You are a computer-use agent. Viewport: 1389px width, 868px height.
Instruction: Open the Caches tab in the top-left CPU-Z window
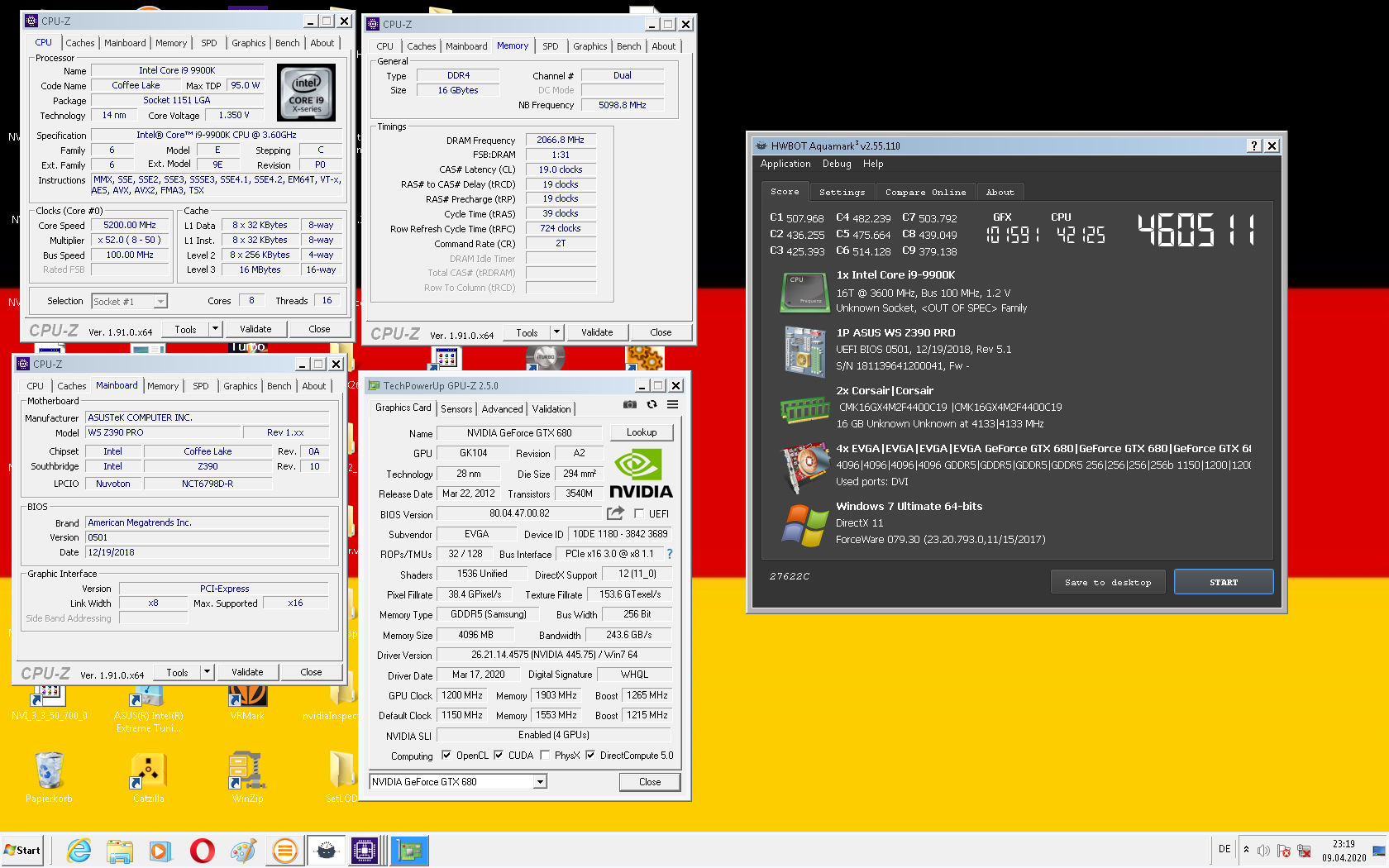[x=79, y=43]
